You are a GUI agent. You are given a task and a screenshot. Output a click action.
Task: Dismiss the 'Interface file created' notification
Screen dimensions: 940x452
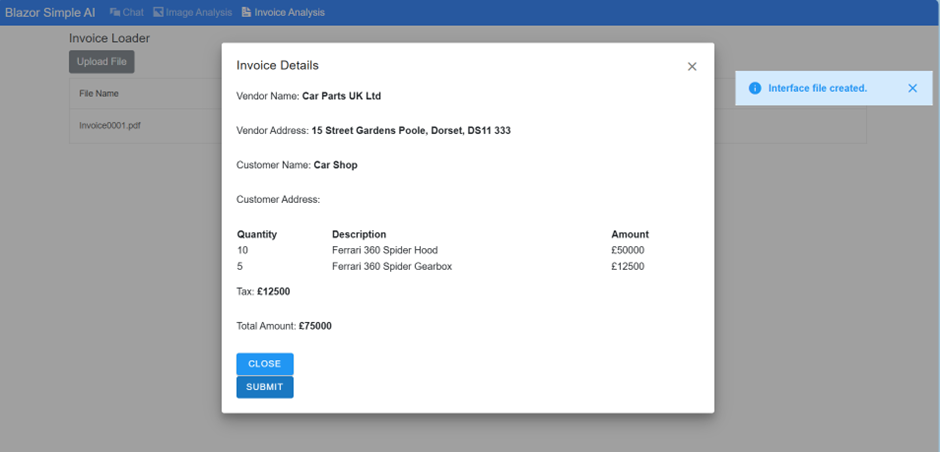pyautogui.click(x=912, y=88)
